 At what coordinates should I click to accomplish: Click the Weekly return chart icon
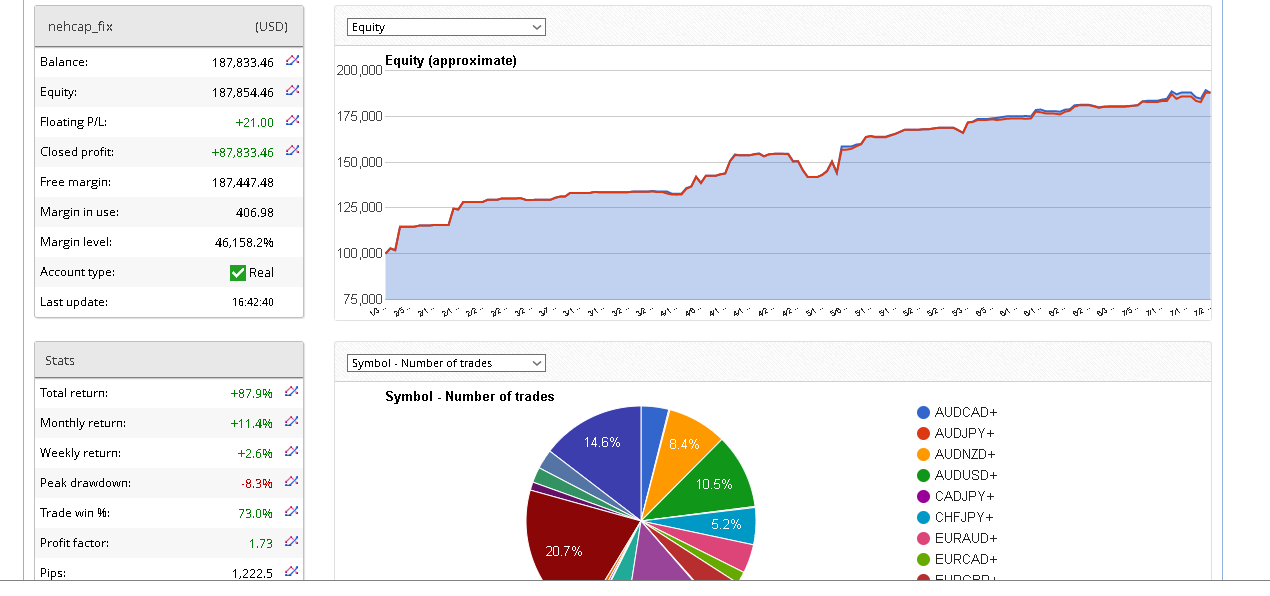pos(292,452)
